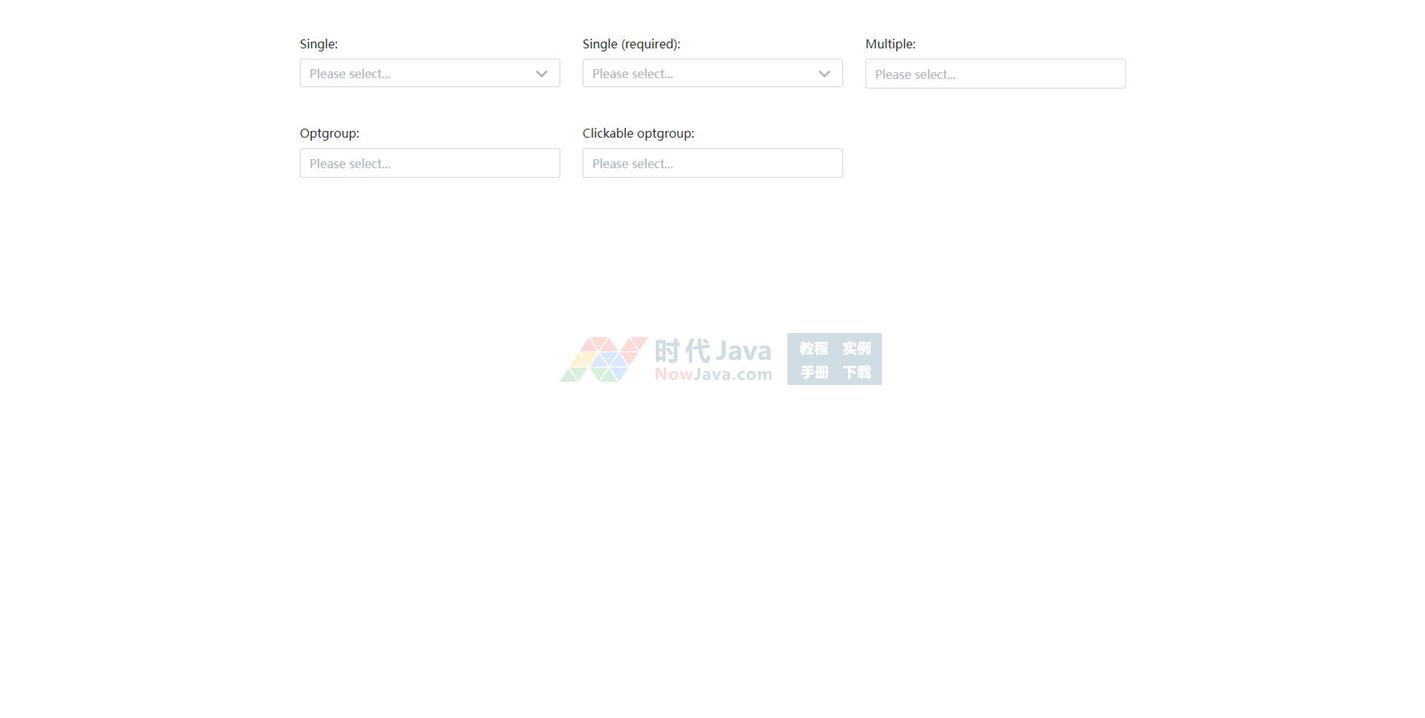Click the 'Optgroup:' label text

click(329, 133)
